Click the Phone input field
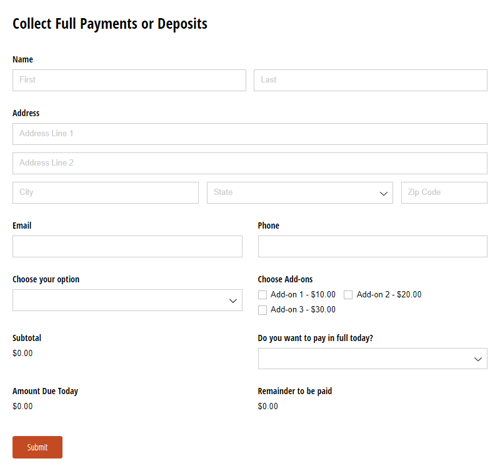This screenshot has height=471, width=500. tap(372, 246)
